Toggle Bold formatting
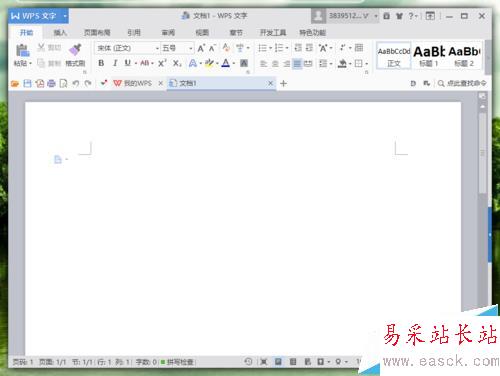The width and height of the screenshot is (500, 376). click(101, 63)
